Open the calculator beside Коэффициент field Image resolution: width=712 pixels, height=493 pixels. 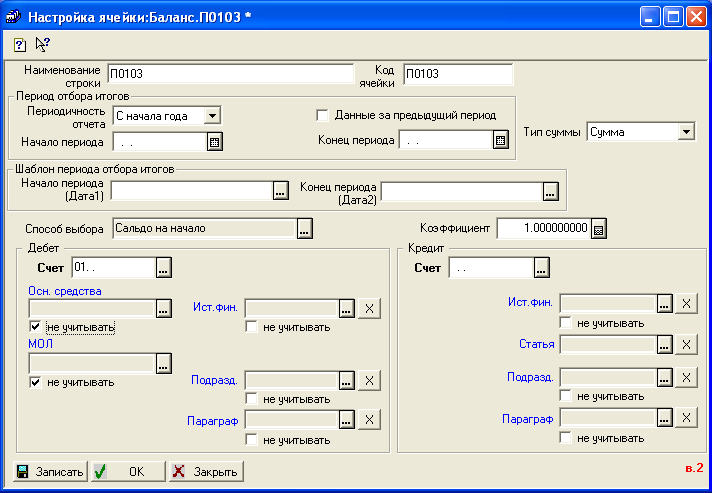[x=598, y=229]
